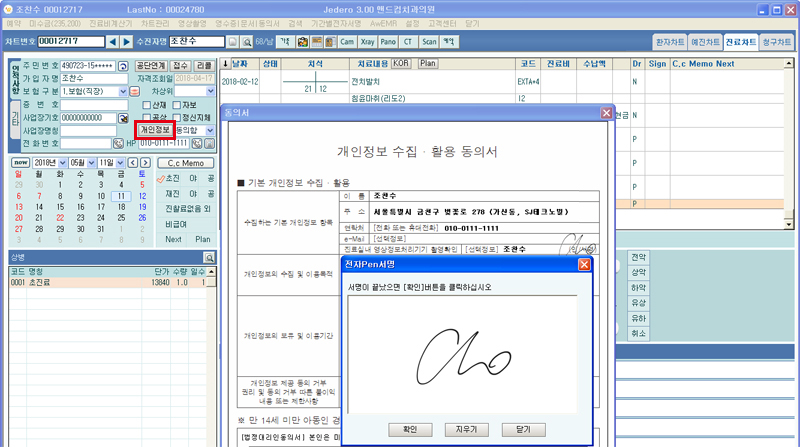800x447 pixels.
Task: Open the 차트관리 menu
Action: click(x=155, y=22)
